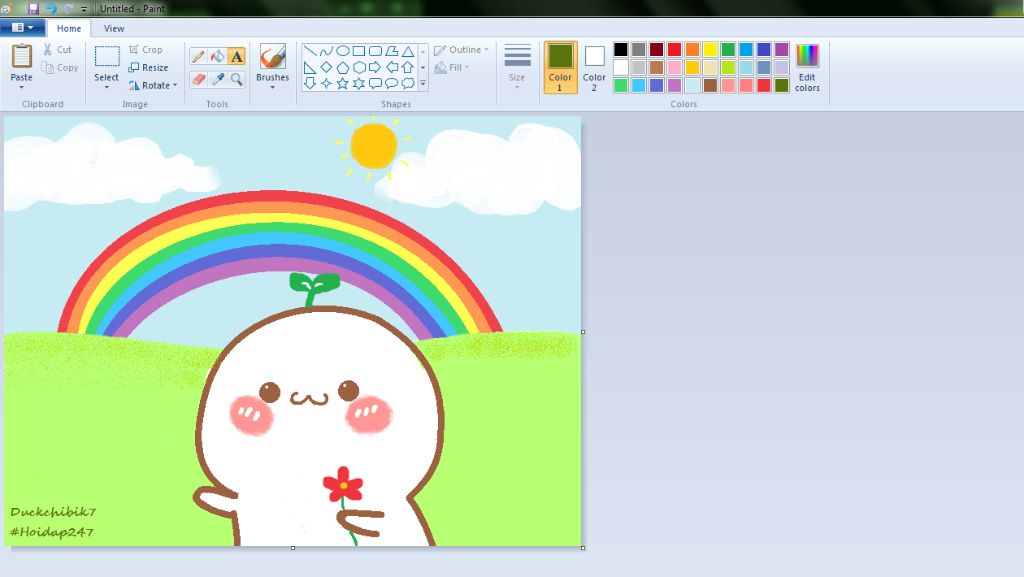1024x577 pixels.
Task: Open the Select dropdown arrow
Action: pyautogui.click(x=106, y=87)
